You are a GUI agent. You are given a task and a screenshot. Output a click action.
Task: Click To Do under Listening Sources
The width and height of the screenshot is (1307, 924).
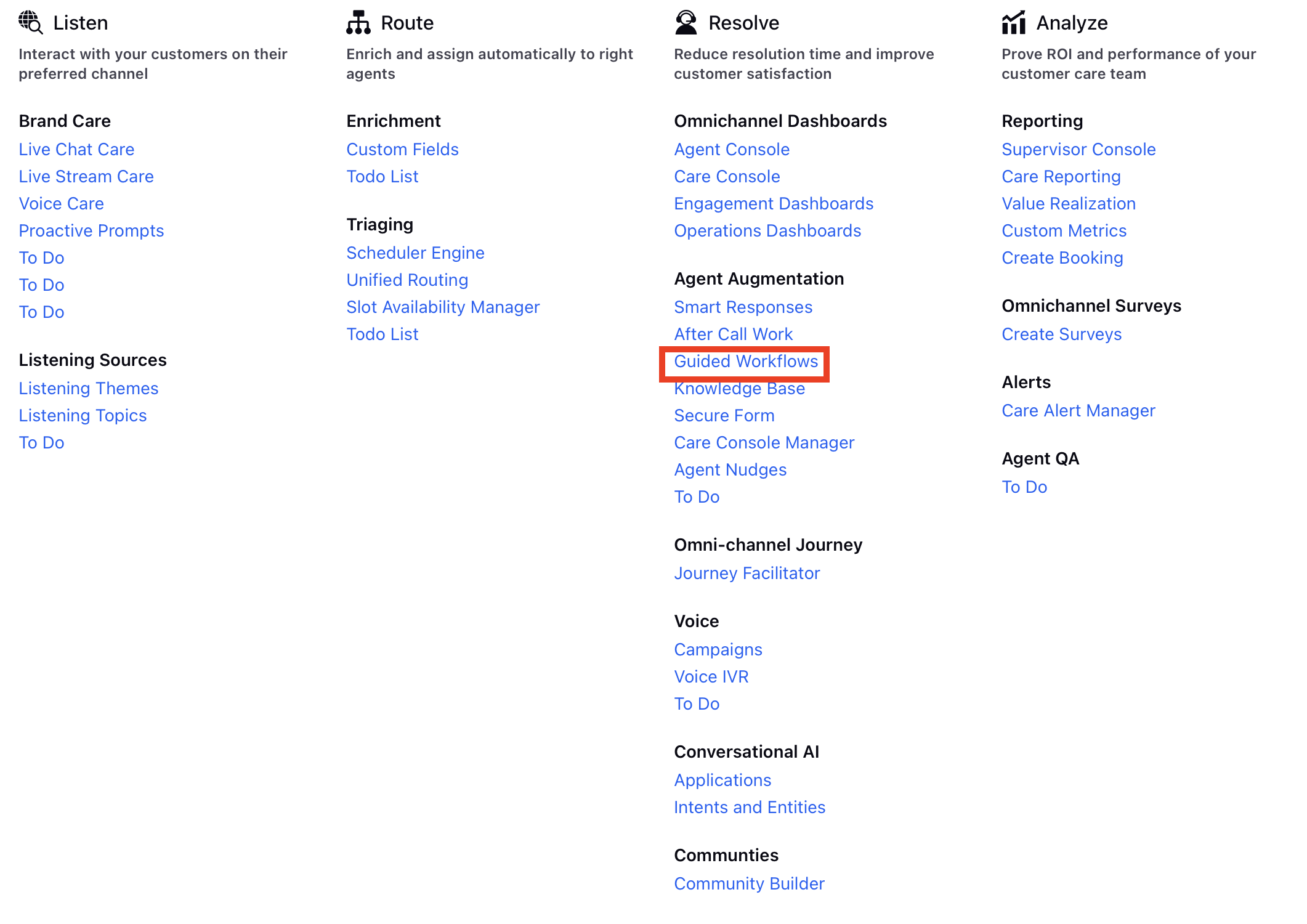41,443
